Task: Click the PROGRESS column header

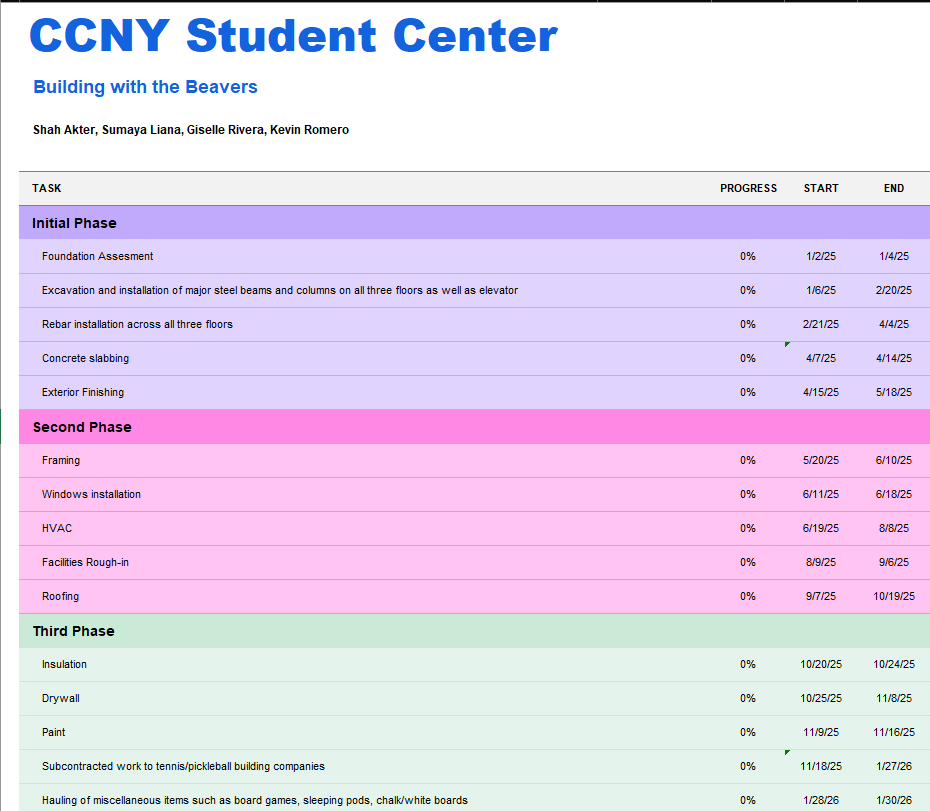Action: pos(749,188)
